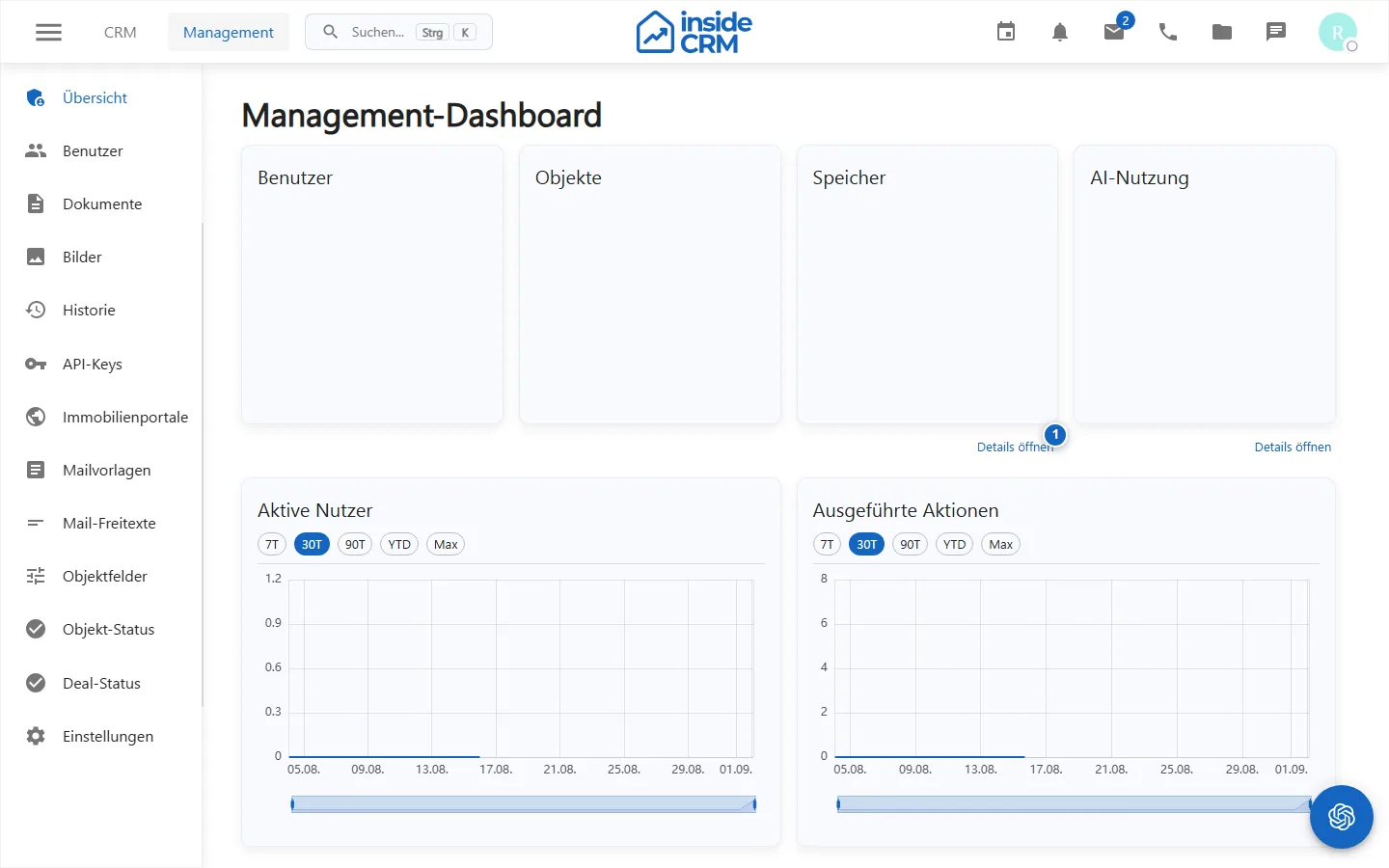
Task: Open the mail inbox icon
Action: tap(1114, 32)
